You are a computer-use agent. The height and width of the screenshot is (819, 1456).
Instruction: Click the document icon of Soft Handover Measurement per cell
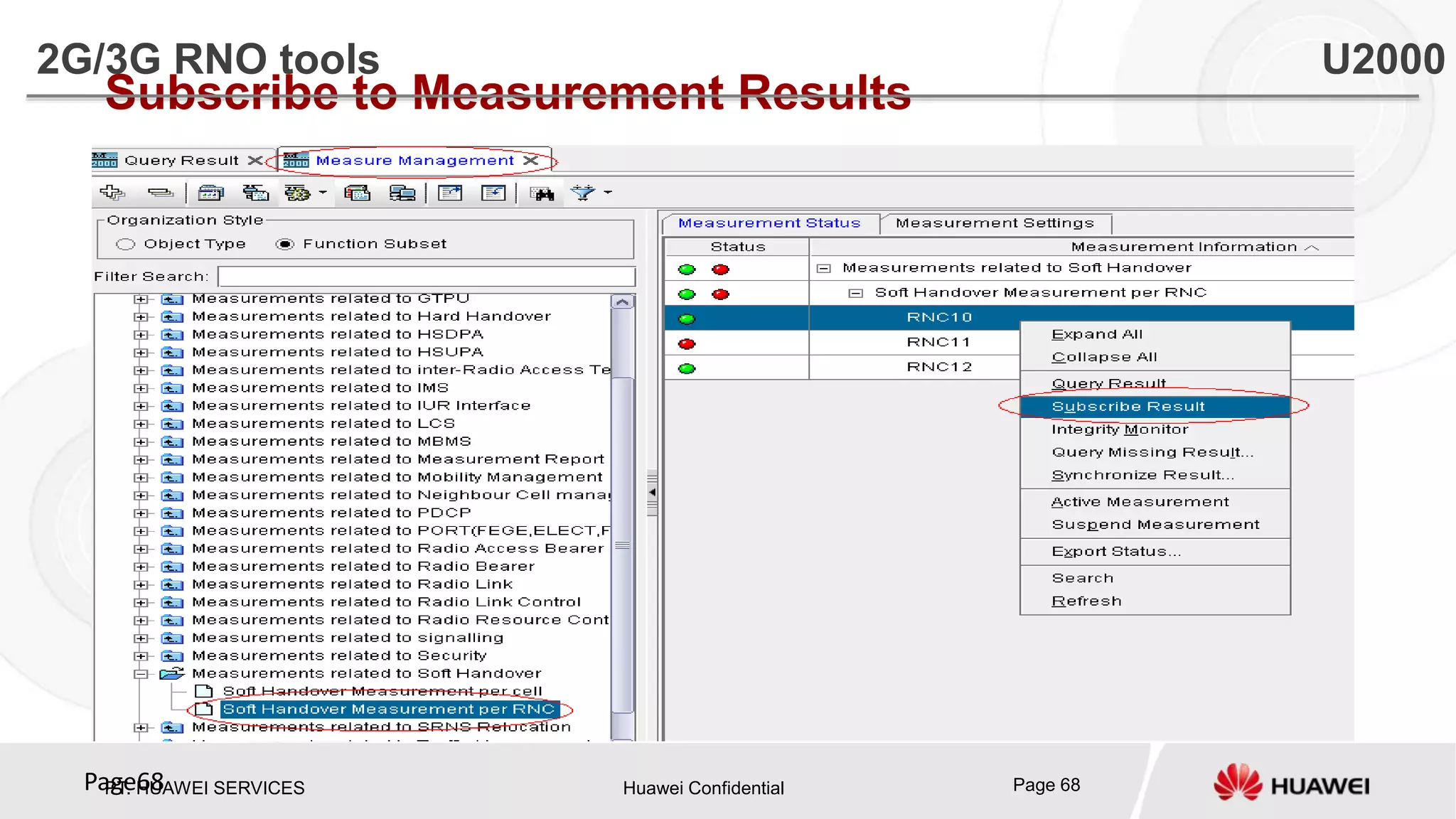point(204,691)
